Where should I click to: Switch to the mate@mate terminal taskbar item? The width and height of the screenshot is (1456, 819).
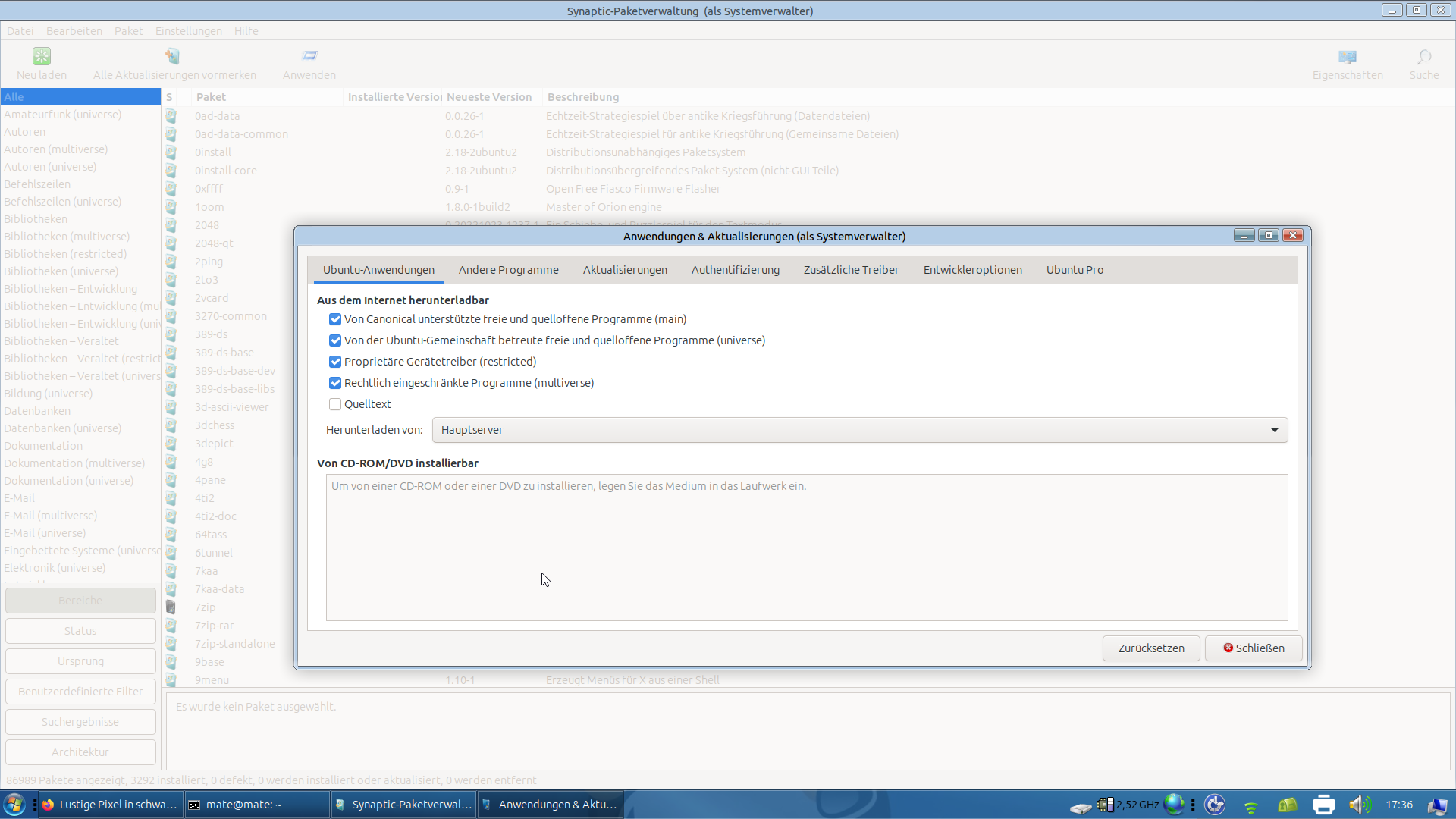tap(257, 805)
